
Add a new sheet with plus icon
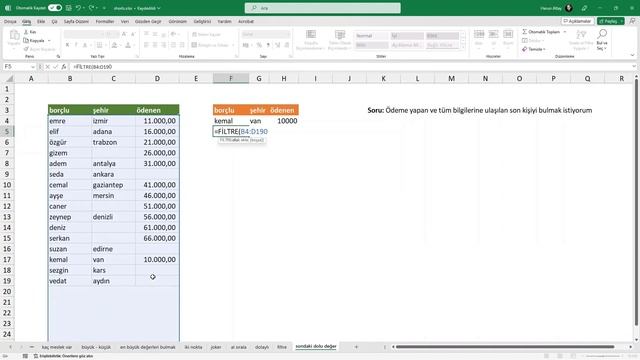coord(356,347)
